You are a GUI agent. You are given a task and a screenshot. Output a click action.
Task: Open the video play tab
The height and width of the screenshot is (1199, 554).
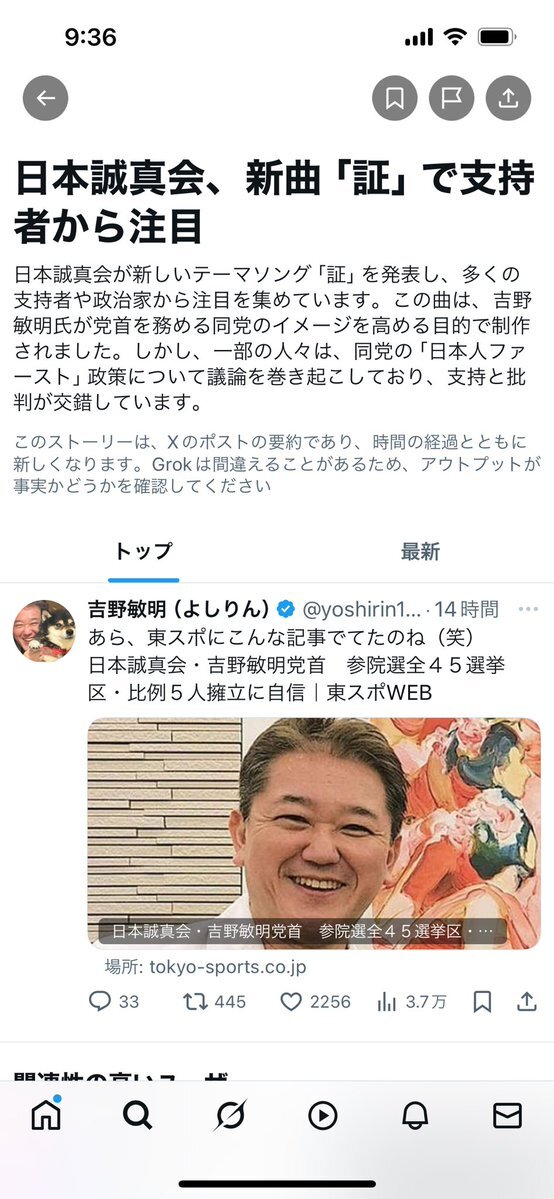point(322,1116)
